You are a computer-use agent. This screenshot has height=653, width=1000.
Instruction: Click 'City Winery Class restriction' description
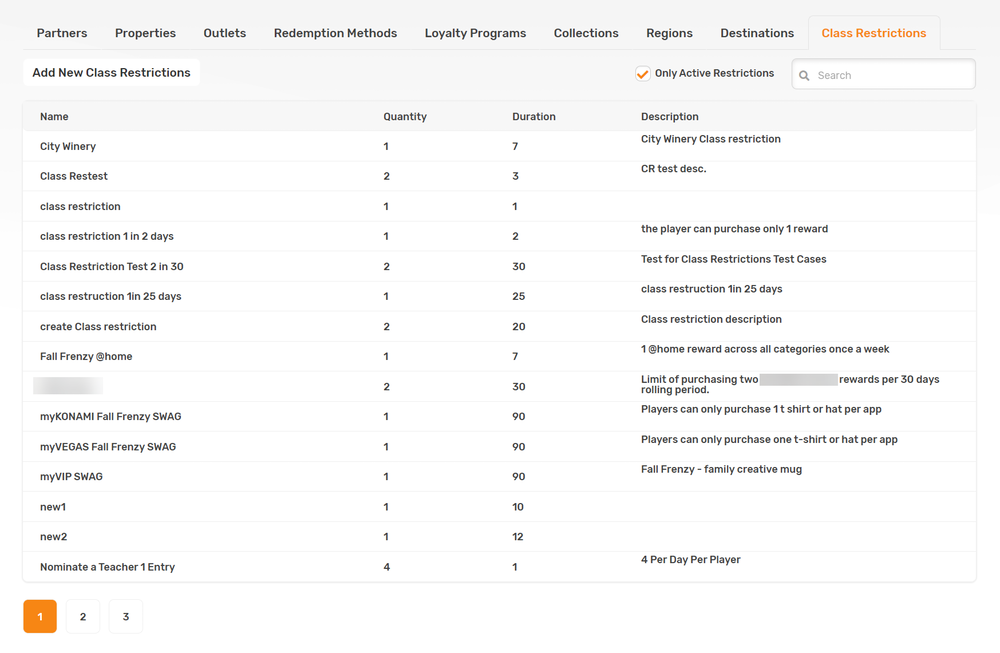(710, 139)
